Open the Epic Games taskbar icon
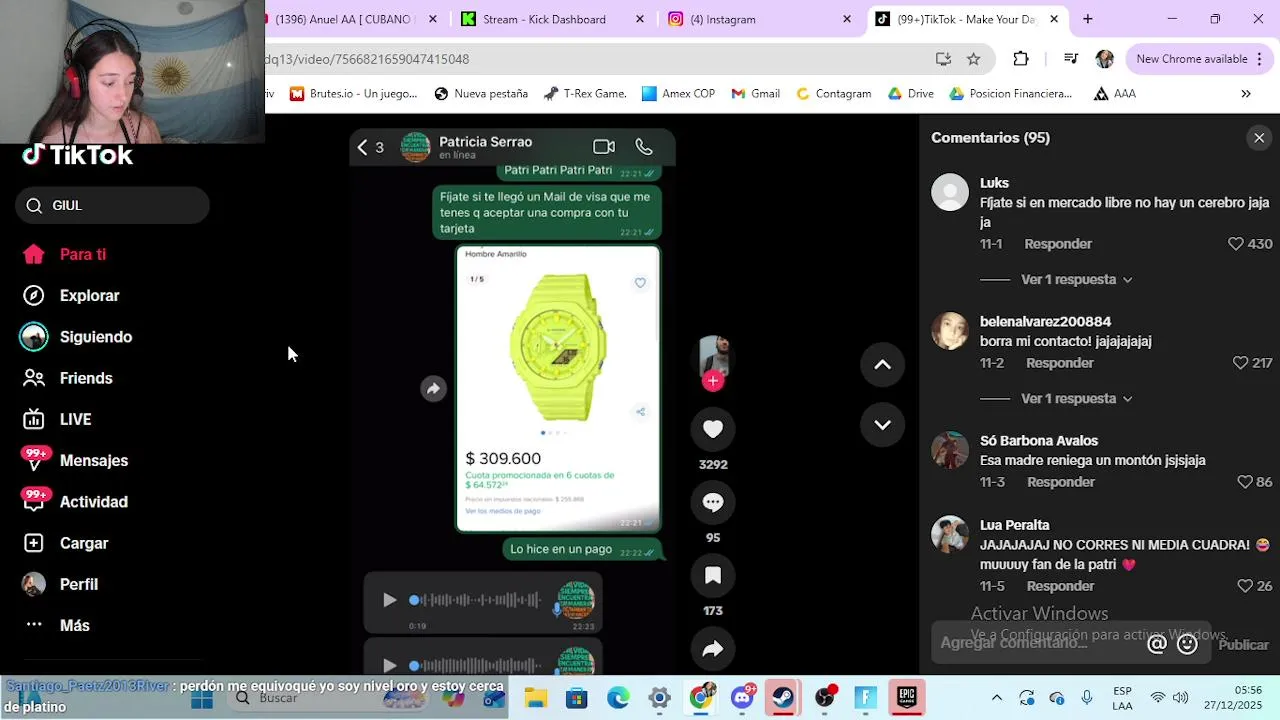 [907, 698]
